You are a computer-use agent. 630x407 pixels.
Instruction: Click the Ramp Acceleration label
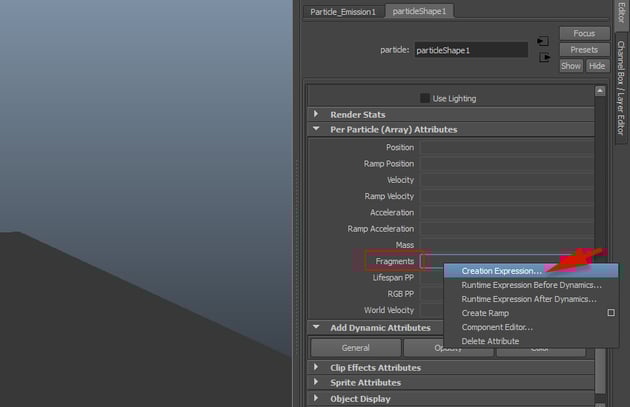[x=380, y=229]
